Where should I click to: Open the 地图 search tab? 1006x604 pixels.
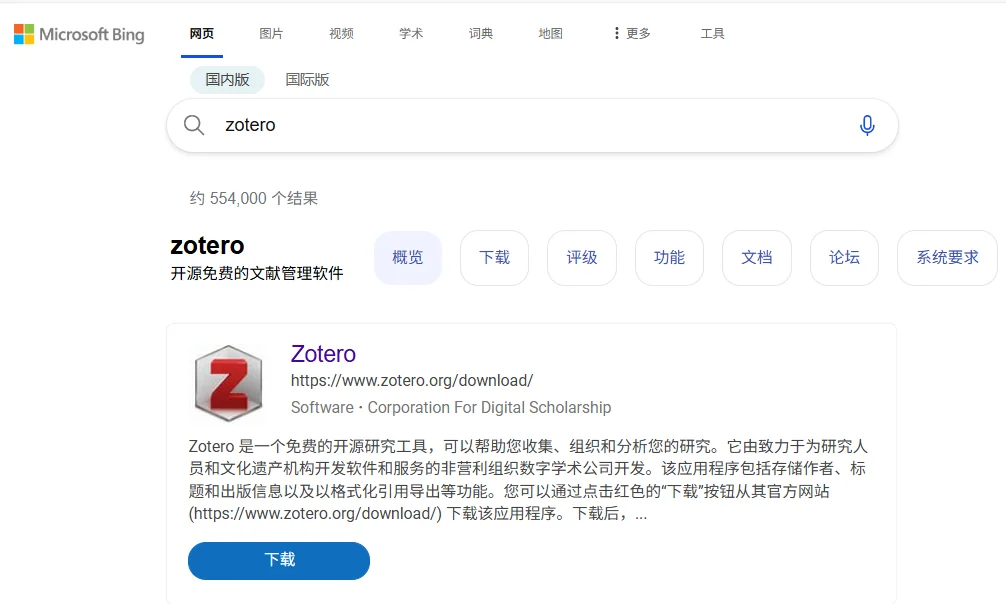pyautogui.click(x=550, y=33)
